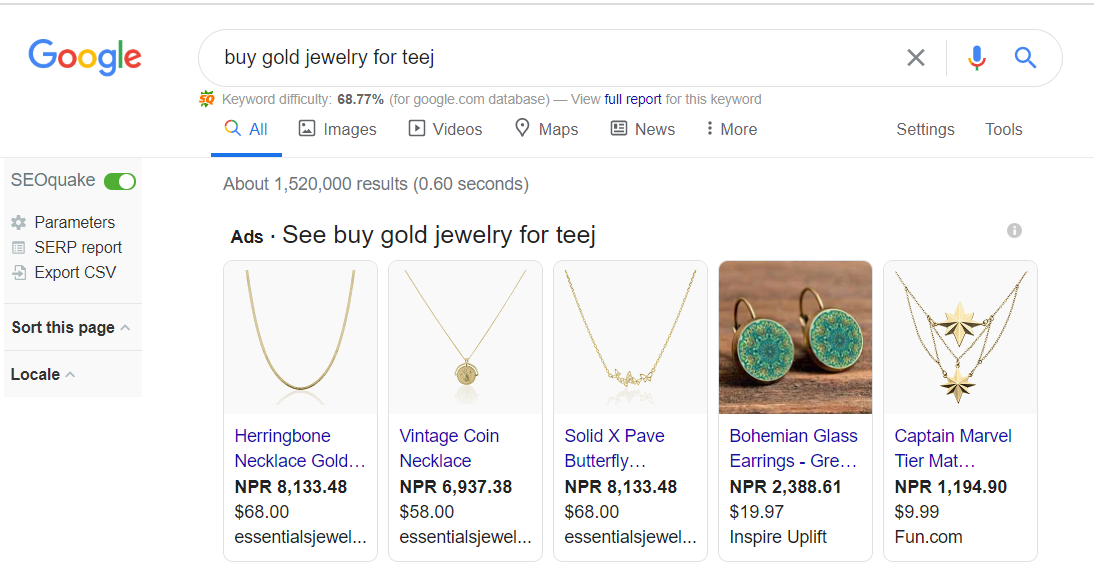Click into the search query field
Viewport: 1094px width, 588px height.
coord(550,58)
